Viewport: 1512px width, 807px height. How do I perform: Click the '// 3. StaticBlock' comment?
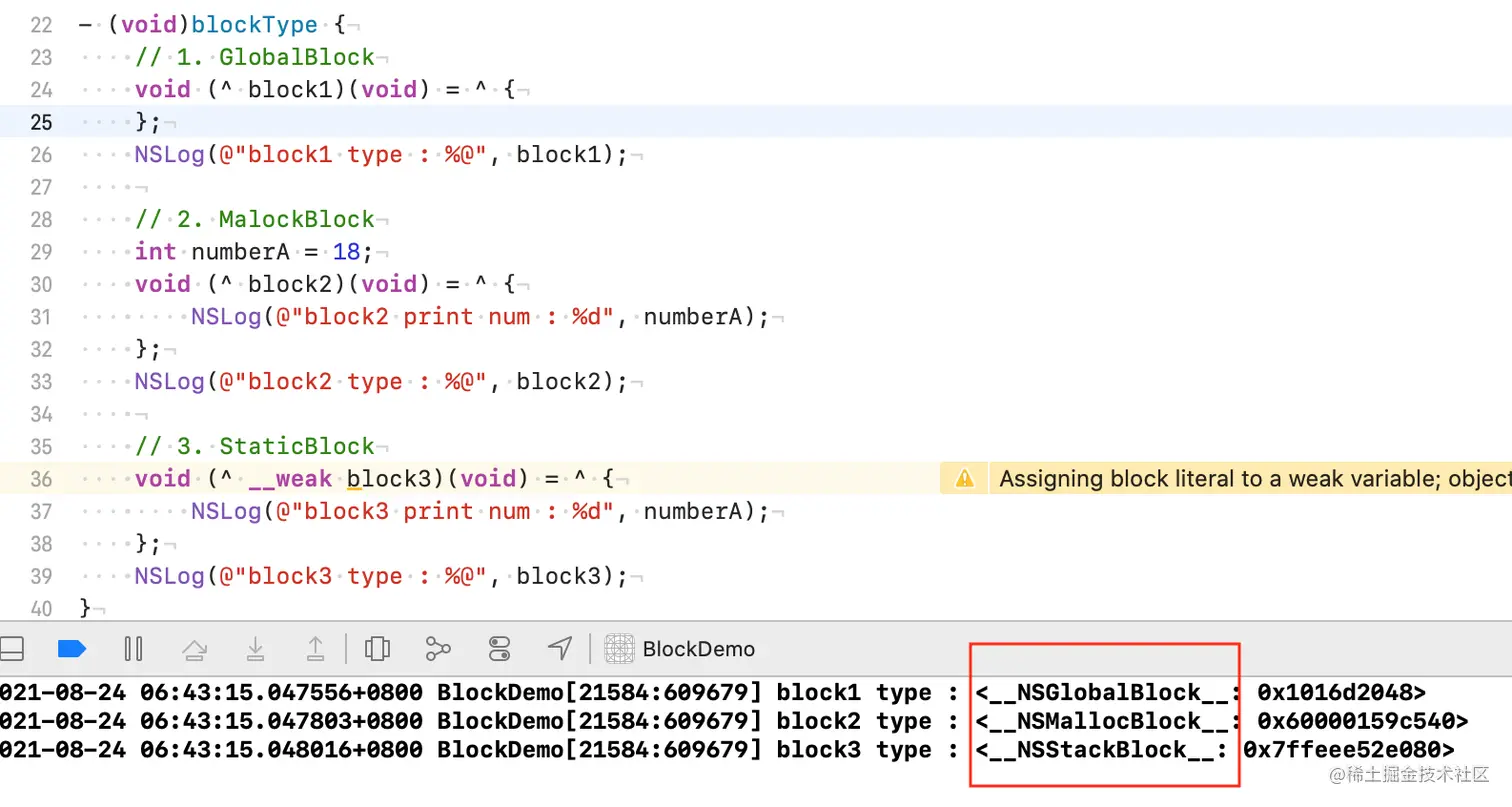pyautogui.click(x=255, y=446)
